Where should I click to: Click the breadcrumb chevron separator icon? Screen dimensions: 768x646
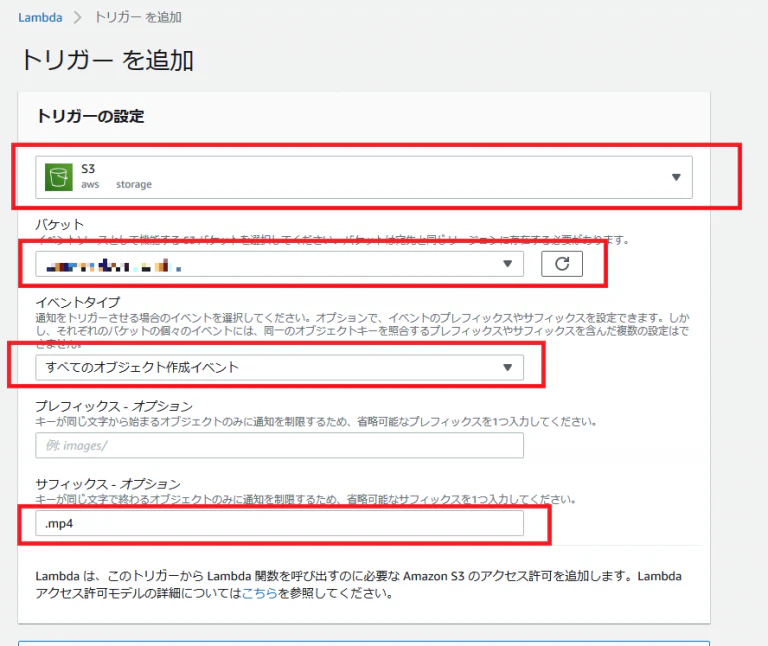pyautogui.click(x=77, y=18)
